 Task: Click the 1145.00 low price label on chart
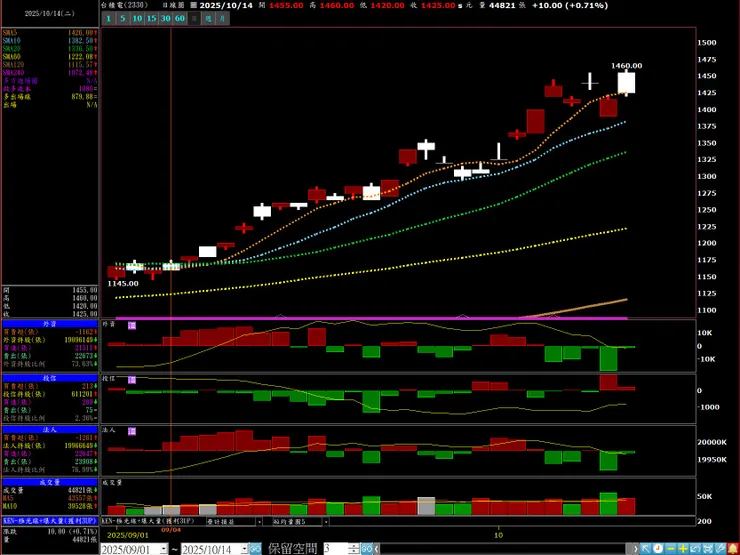123,284
